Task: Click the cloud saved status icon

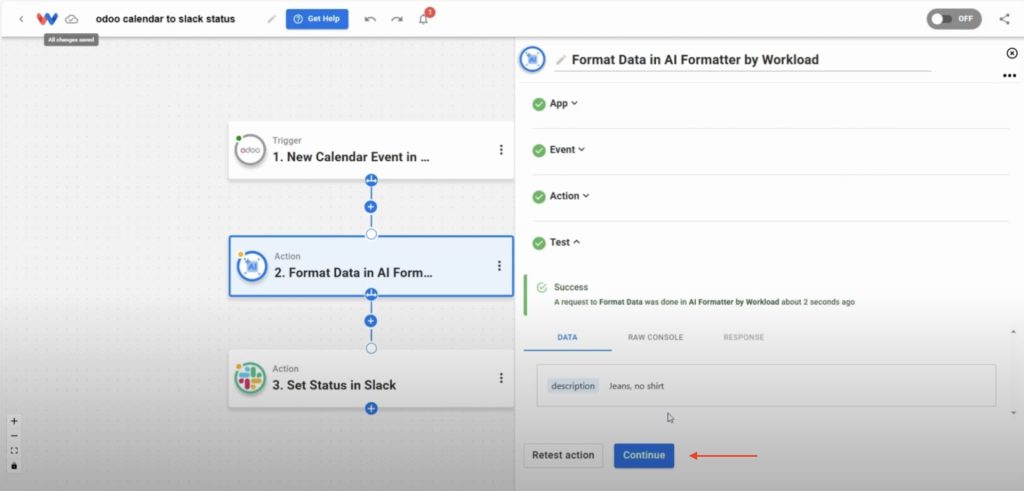Action: pos(72,19)
